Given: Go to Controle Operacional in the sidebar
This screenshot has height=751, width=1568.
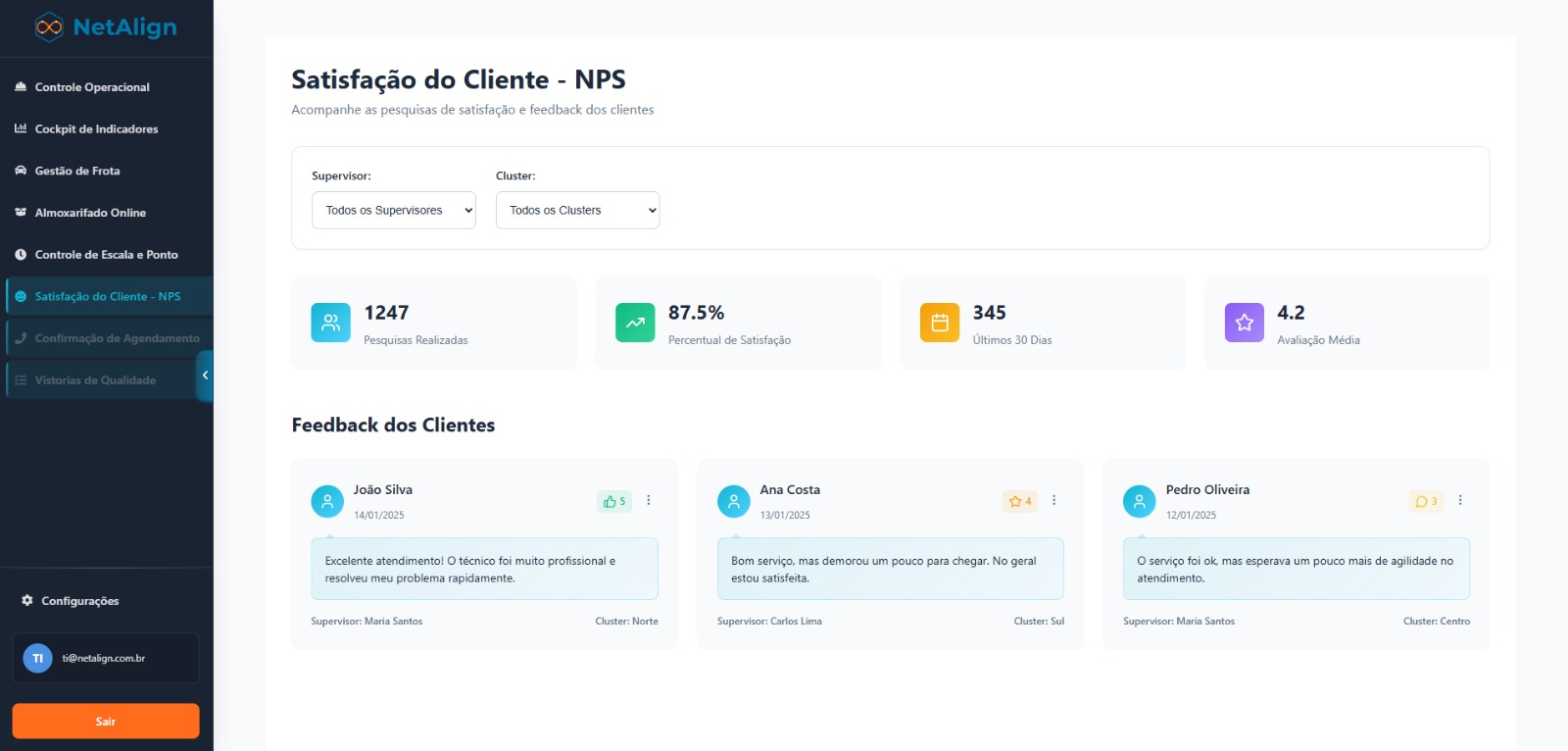Looking at the screenshot, I should [x=92, y=87].
